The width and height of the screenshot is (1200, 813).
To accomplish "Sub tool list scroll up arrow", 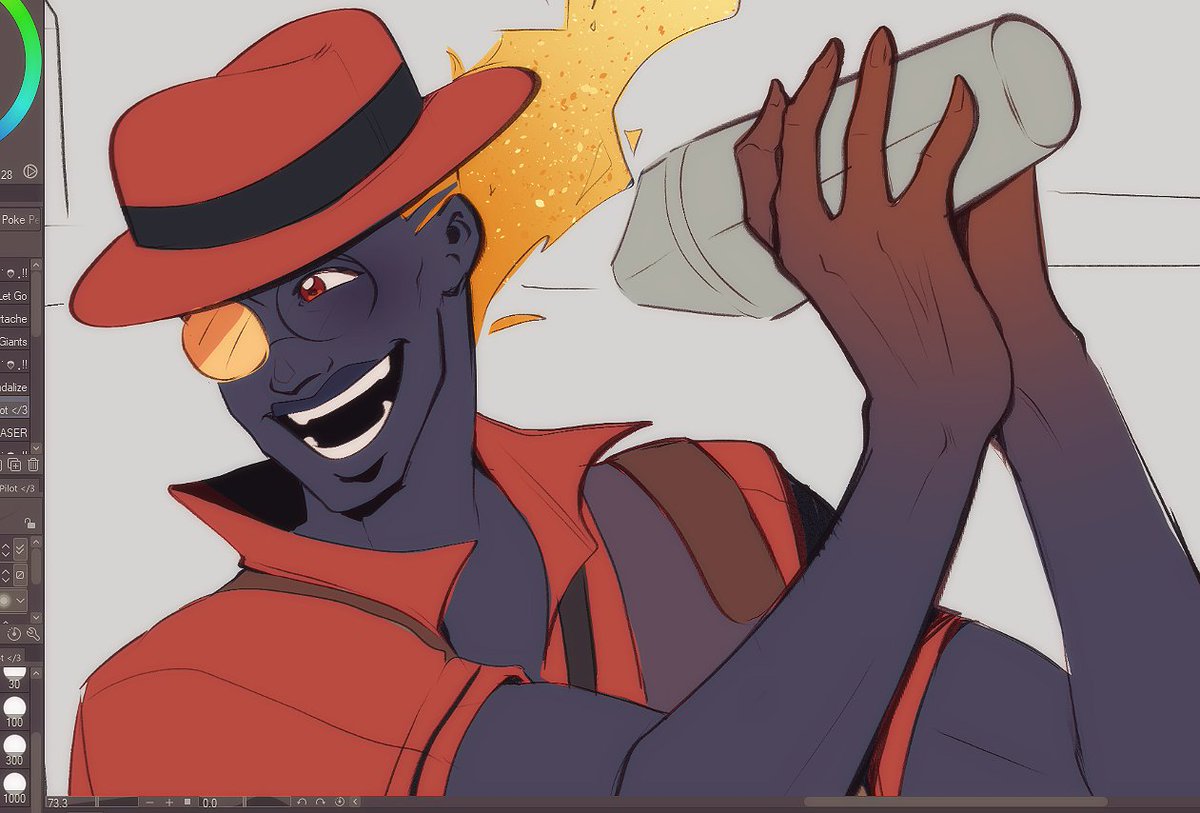I will click(x=36, y=265).
